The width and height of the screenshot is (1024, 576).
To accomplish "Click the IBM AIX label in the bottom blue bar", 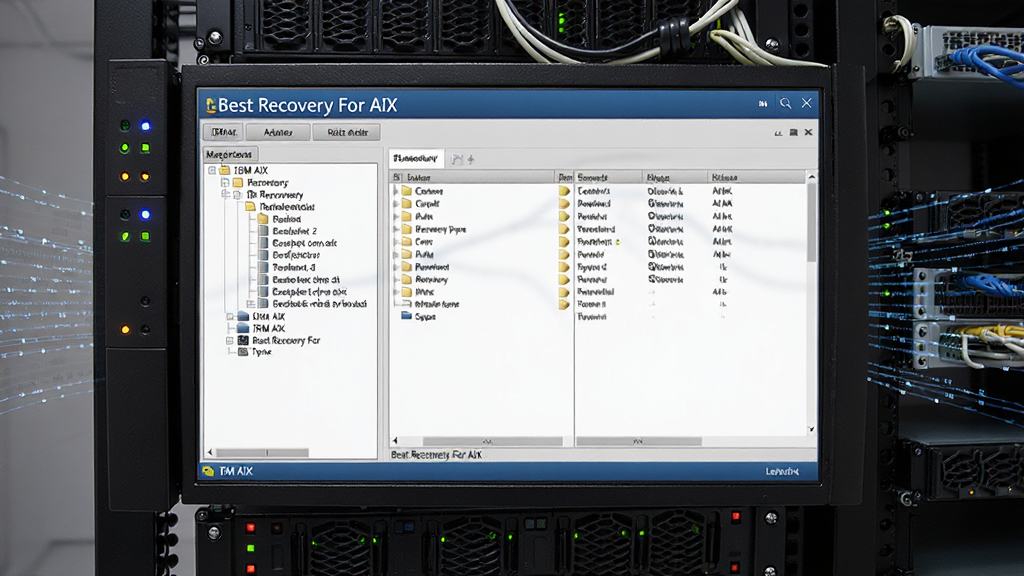I will coord(236,471).
